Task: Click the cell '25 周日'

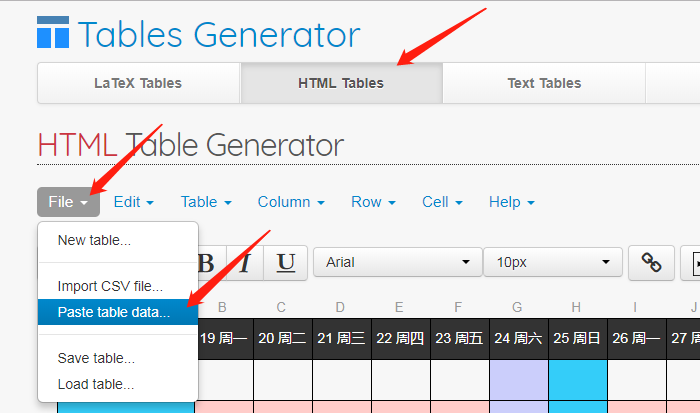Action: 577,339
